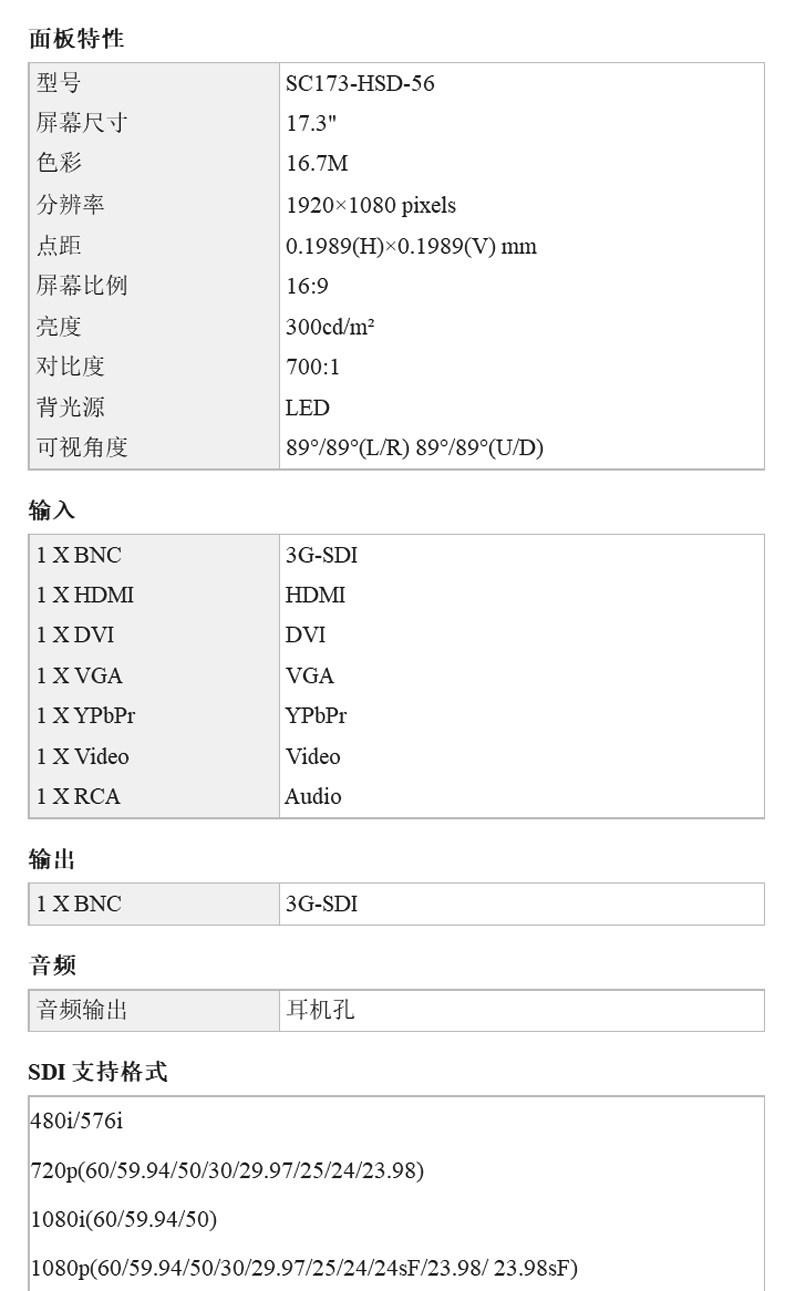Viewport: 790px width, 1291px height.
Task: Click the 16:9 screen ratio value
Action: (307, 286)
